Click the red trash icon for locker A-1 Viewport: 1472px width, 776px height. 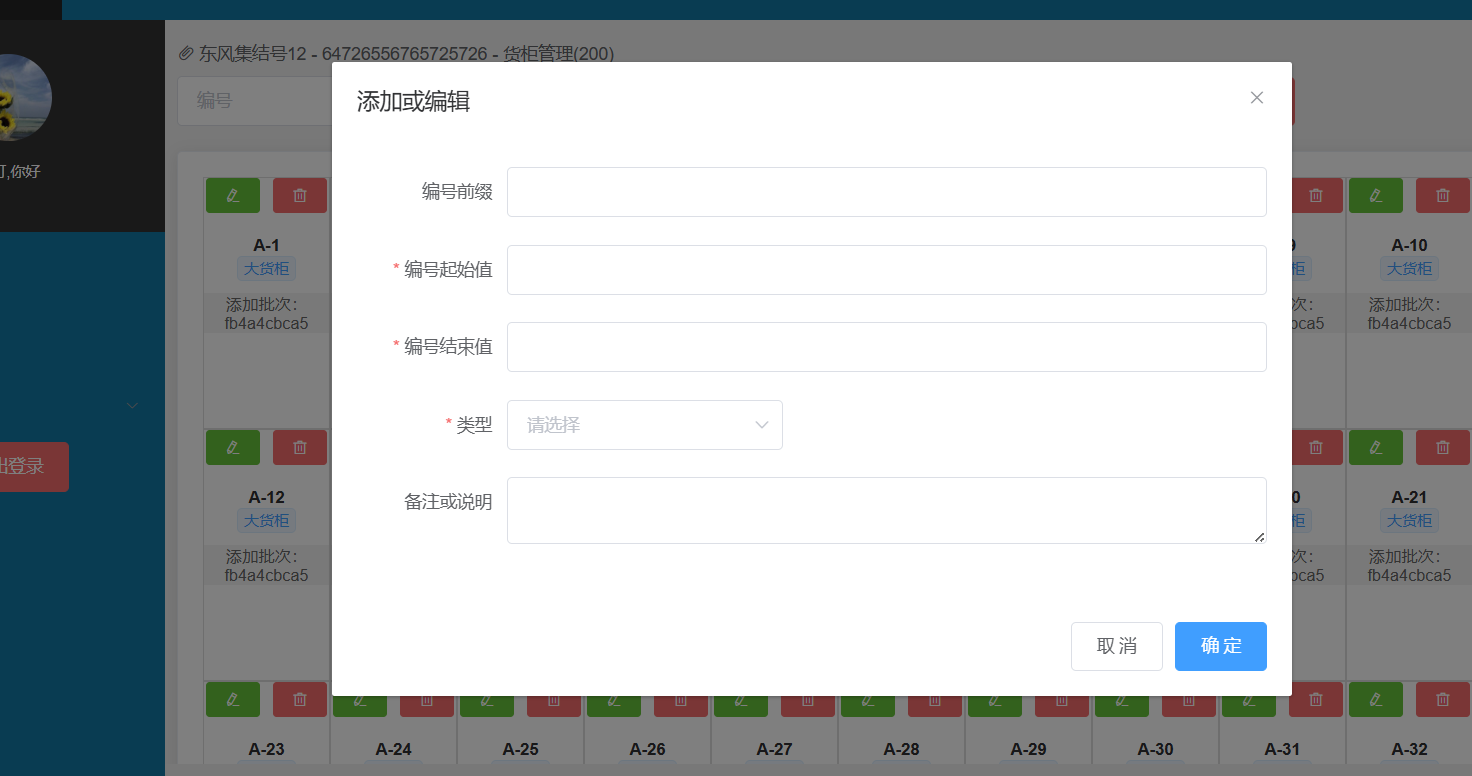[x=300, y=195]
